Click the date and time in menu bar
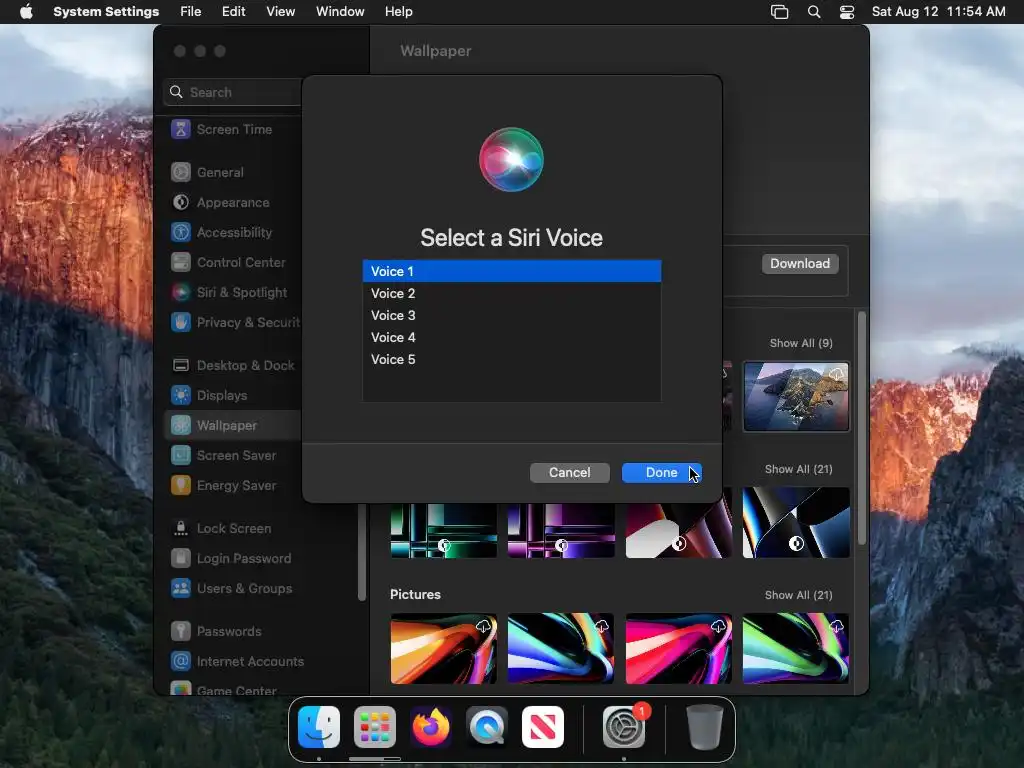 click(x=938, y=12)
